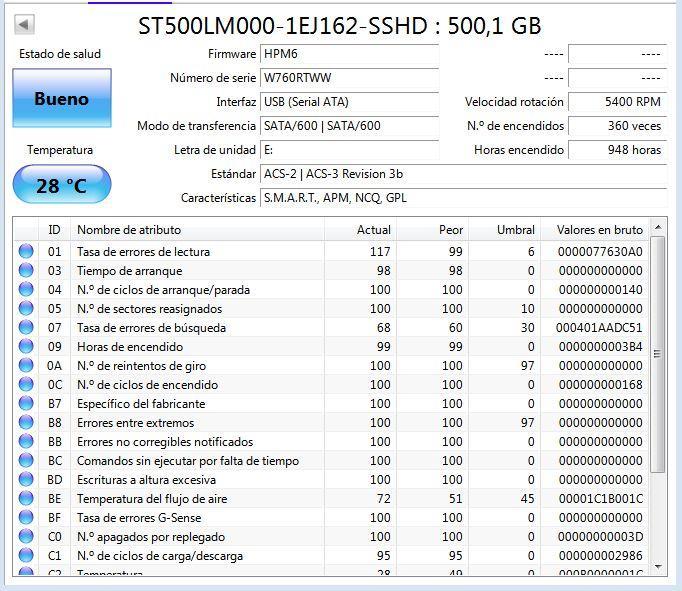Click status orb for attribute 0A
This screenshot has height=591, width=682.
click(x=26, y=365)
